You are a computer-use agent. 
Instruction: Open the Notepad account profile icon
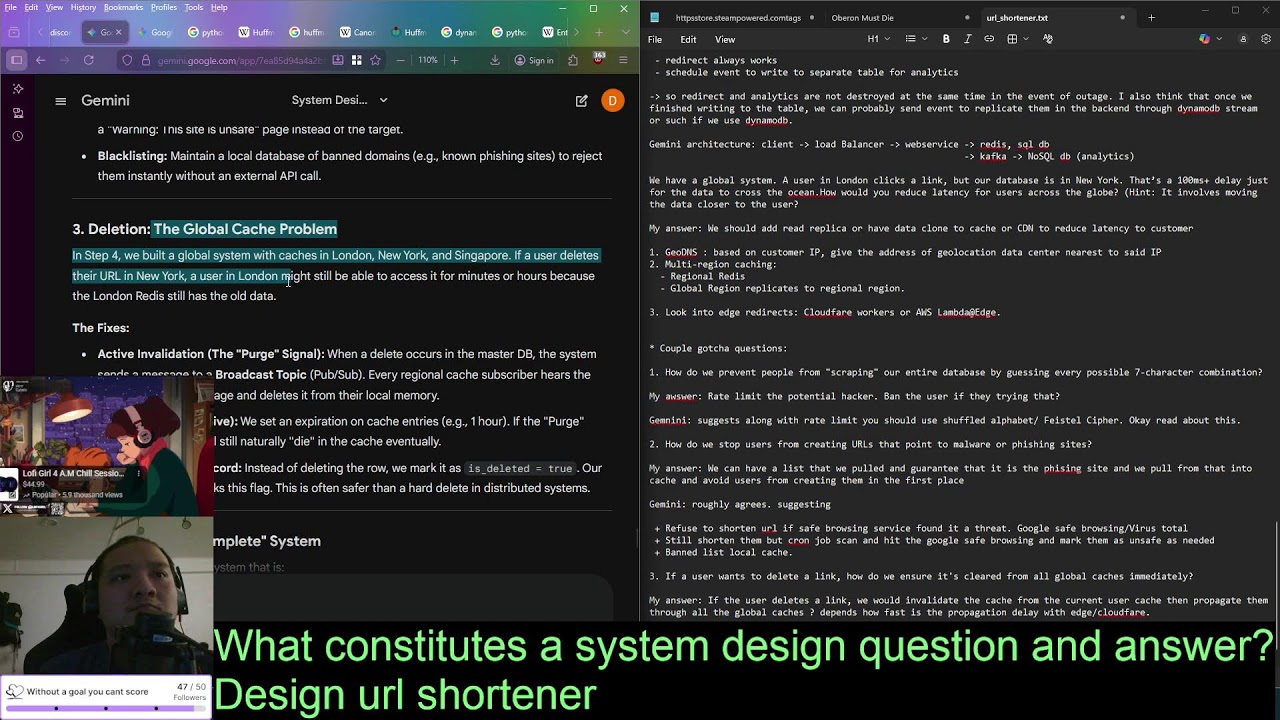click(x=1243, y=39)
